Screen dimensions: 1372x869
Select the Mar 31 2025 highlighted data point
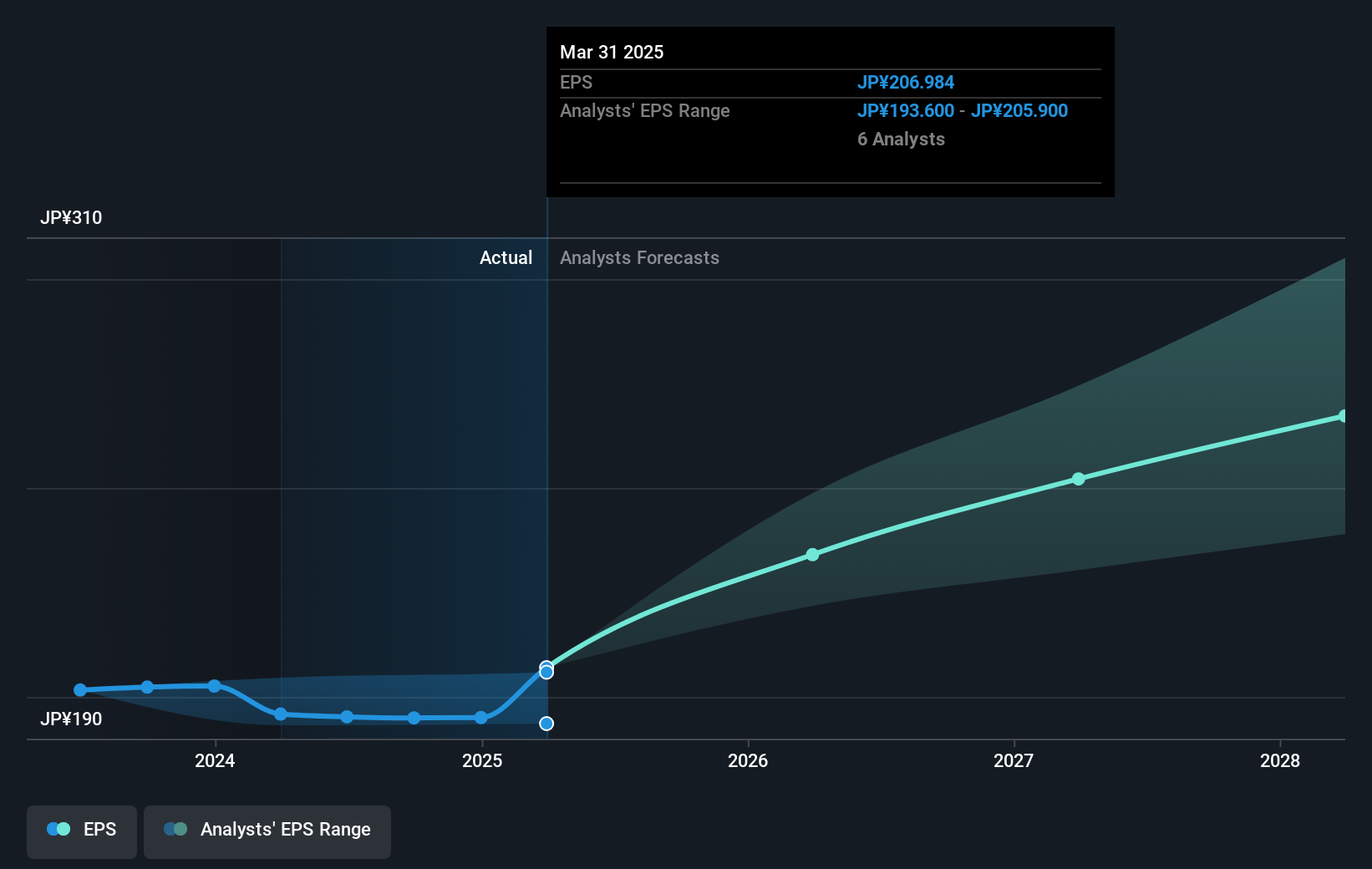coord(546,670)
